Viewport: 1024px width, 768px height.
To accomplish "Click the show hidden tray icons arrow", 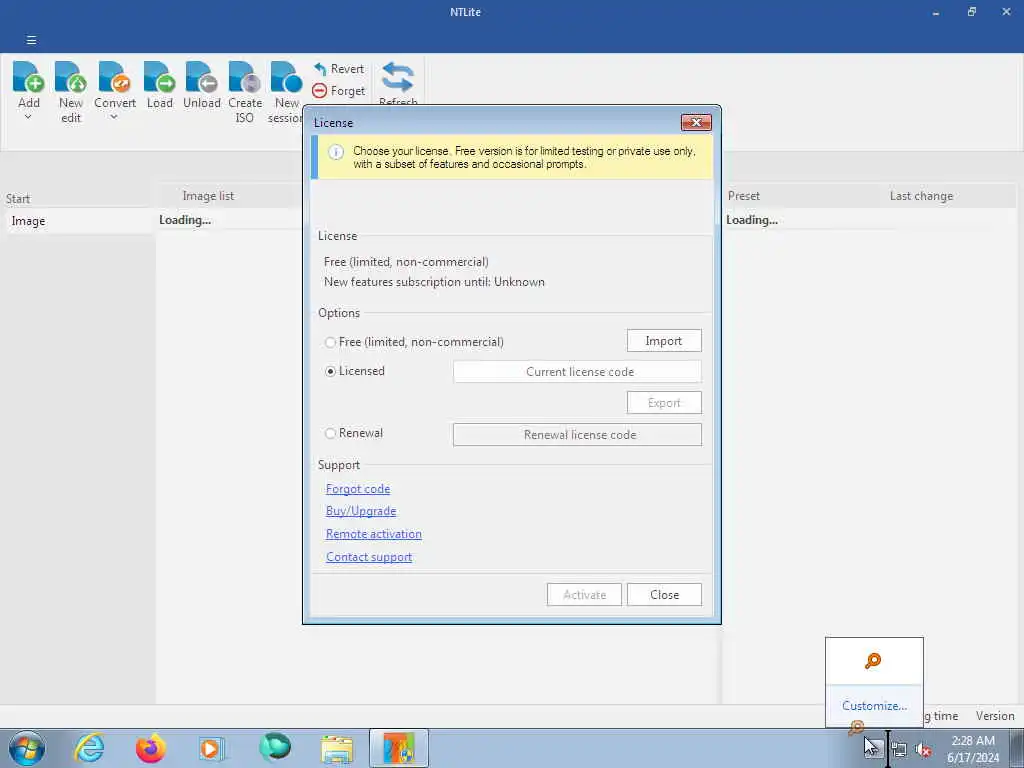I will [x=873, y=748].
